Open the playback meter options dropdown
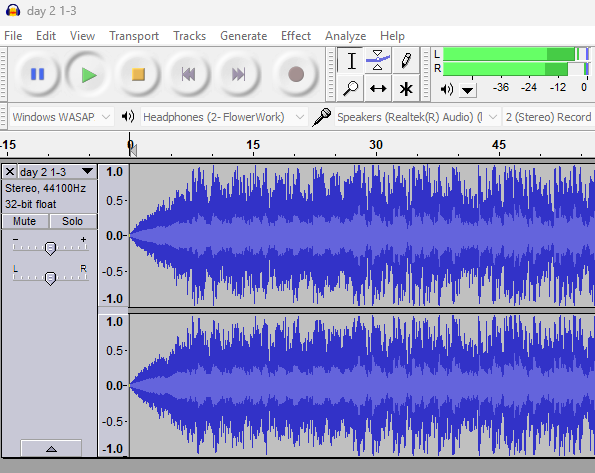Viewport: 595px width, 473px height. 468,90
